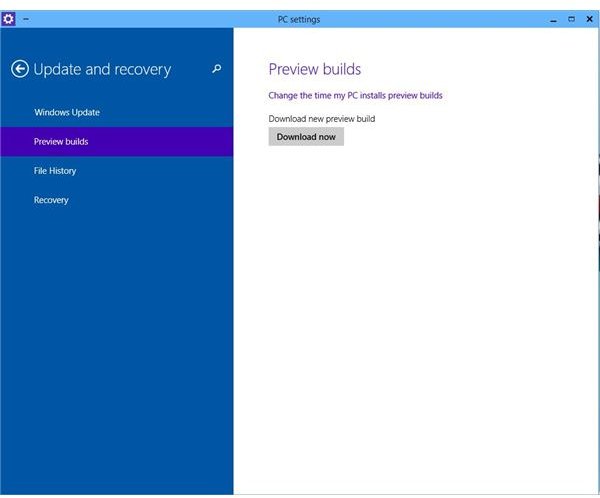Open search with the magnifier icon
This screenshot has width=600, height=498.
point(217,69)
